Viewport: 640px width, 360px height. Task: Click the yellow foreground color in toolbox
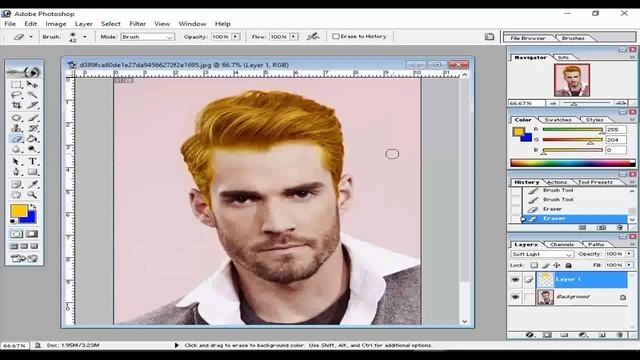click(x=18, y=211)
